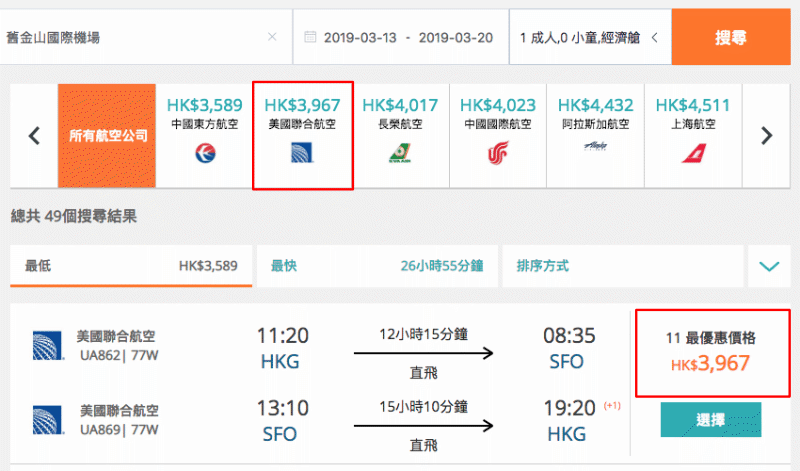Clear the 舊金山國際機場 destination field
This screenshot has height=471, width=800.
(272, 37)
